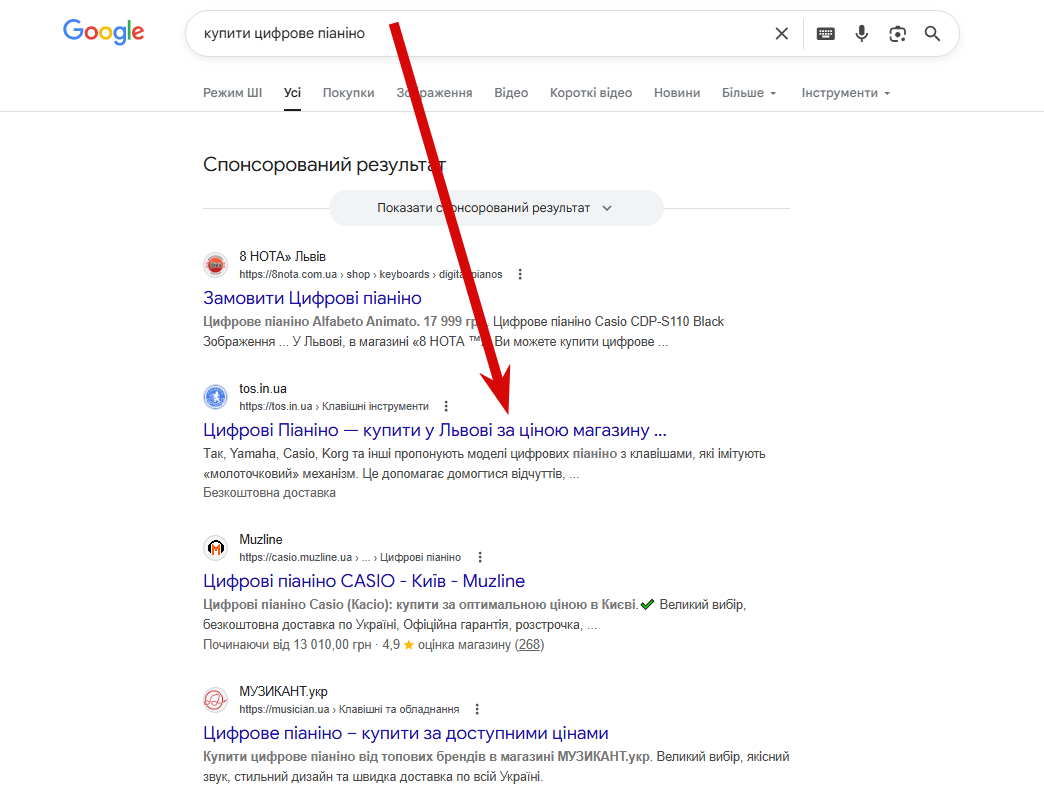Click the (268) reviews count link
This screenshot has height=786, width=1044.
(x=529, y=644)
